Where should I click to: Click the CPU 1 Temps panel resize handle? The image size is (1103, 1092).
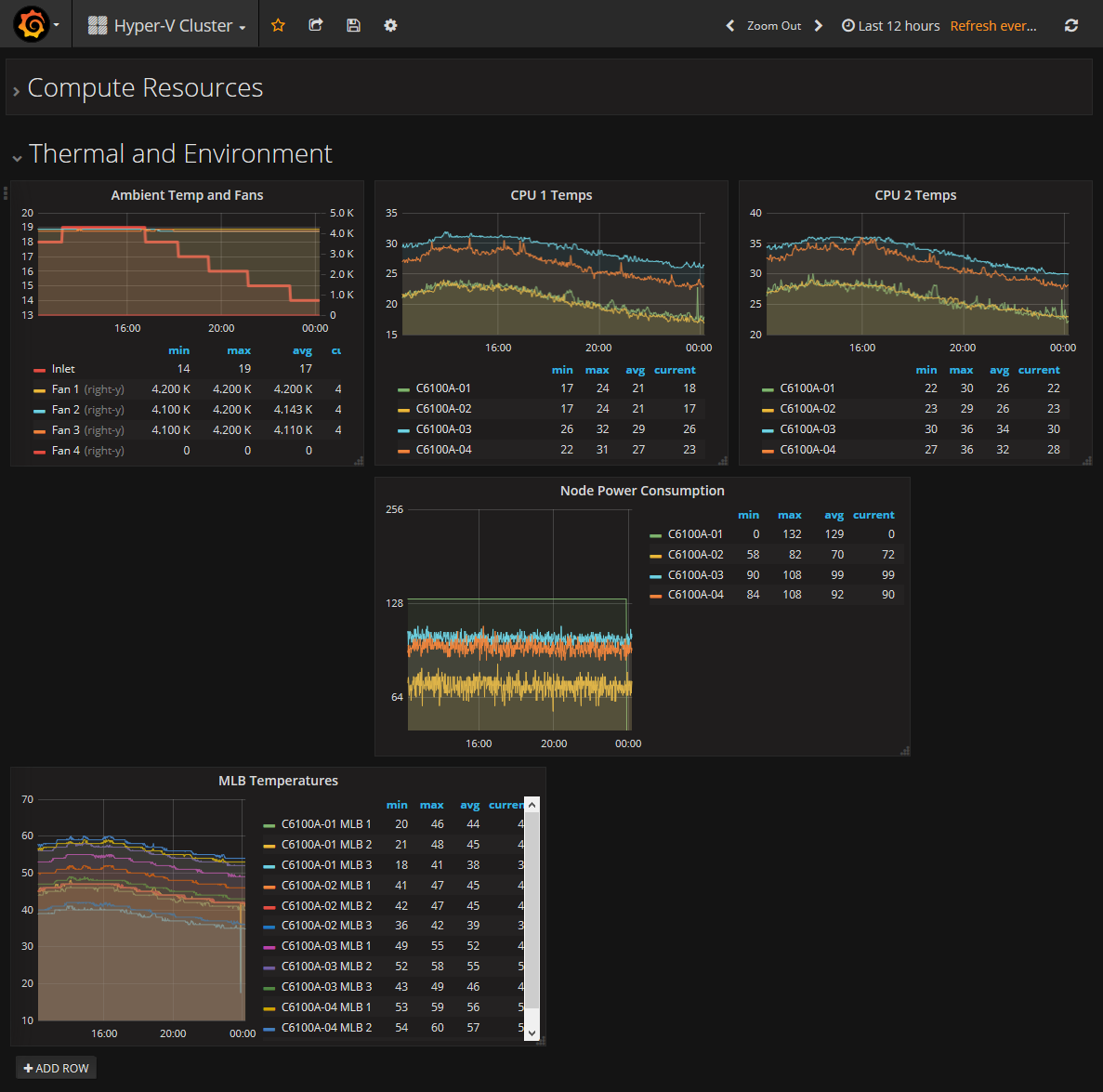(723, 461)
